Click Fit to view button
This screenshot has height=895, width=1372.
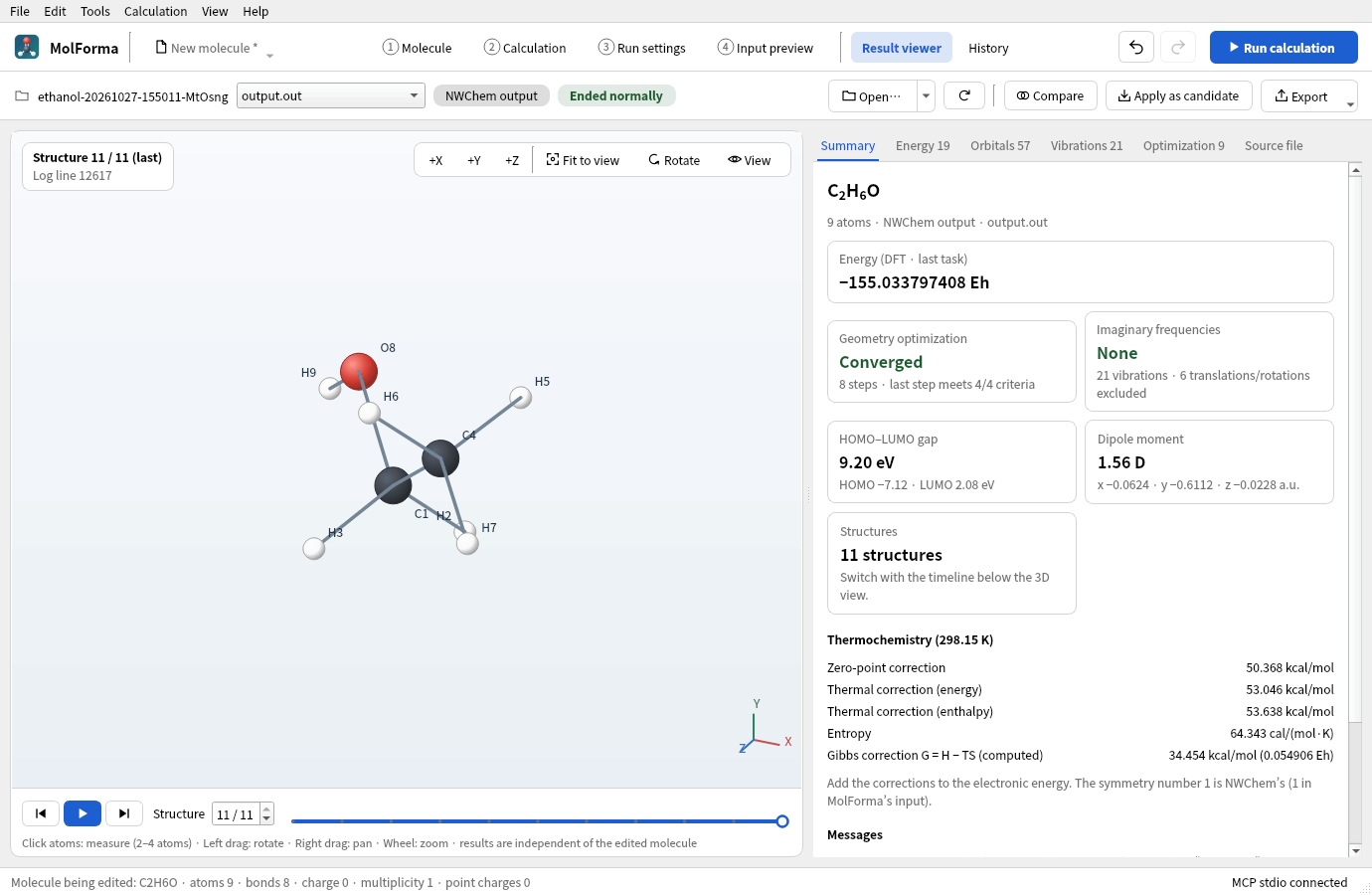point(583,160)
